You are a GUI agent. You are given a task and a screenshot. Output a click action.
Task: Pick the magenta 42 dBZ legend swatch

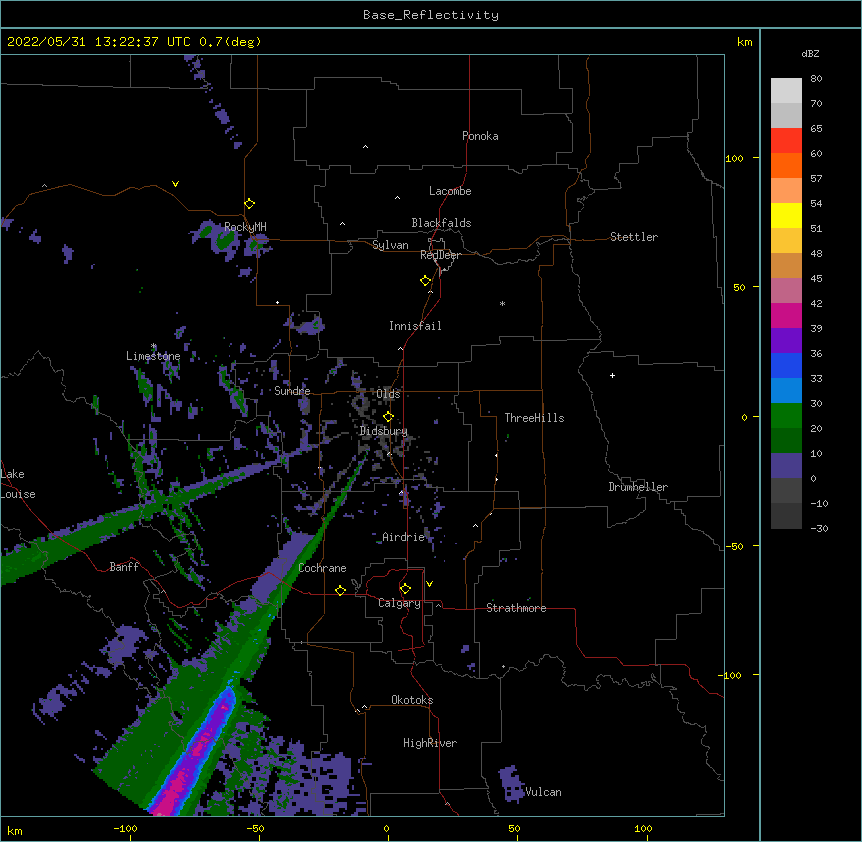pyautogui.click(x=786, y=315)
